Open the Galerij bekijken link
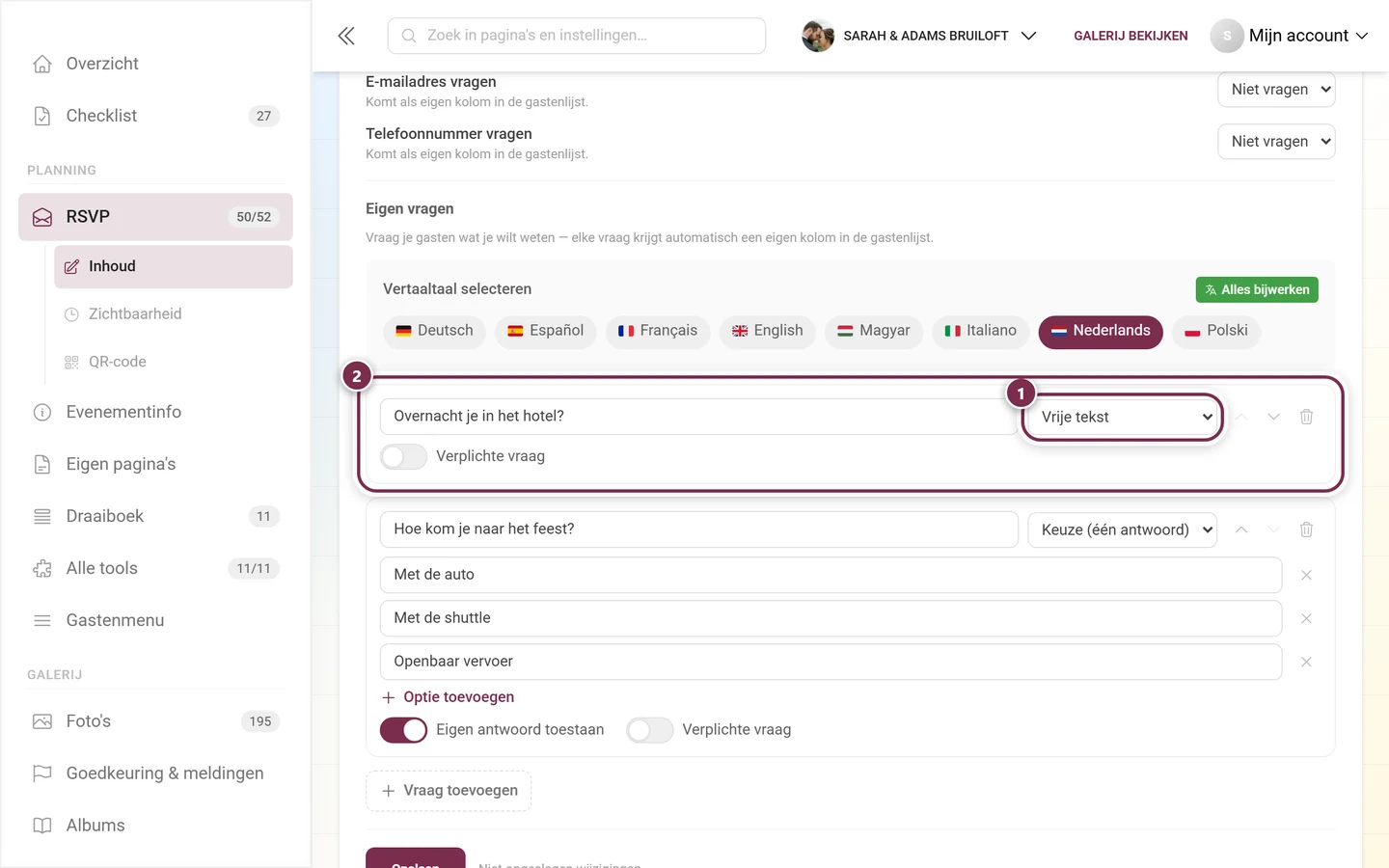This screenshot has width=1389, height=868. pyautogui.click(x=1130, y=36)
